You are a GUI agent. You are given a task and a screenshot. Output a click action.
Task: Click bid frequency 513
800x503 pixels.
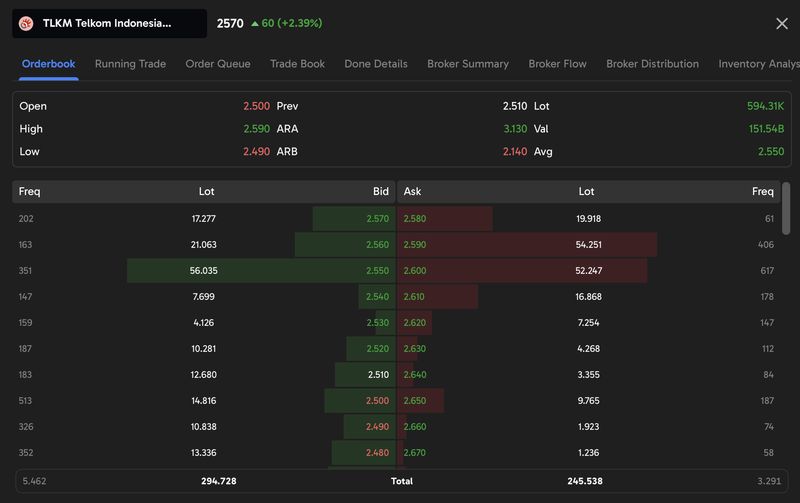click(25, 400)
